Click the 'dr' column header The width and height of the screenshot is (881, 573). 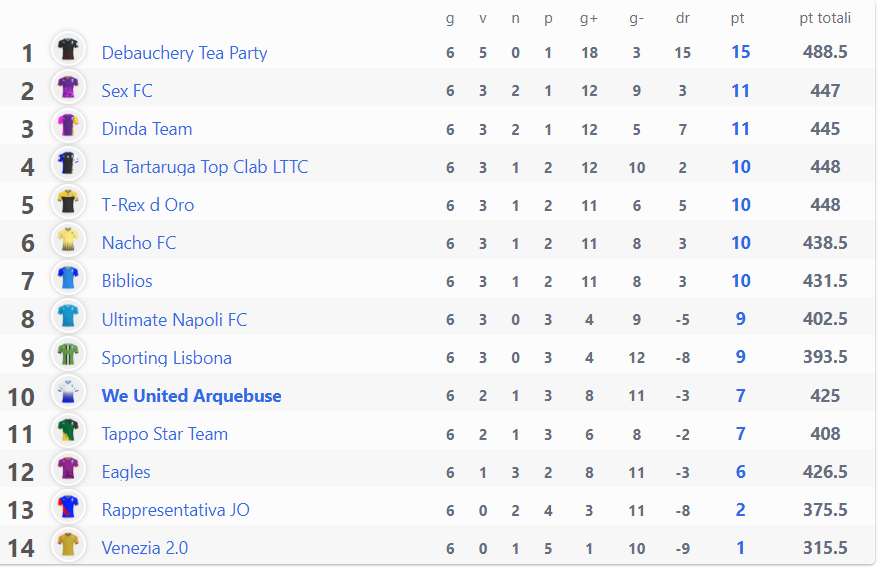click(x=682, y=19)
